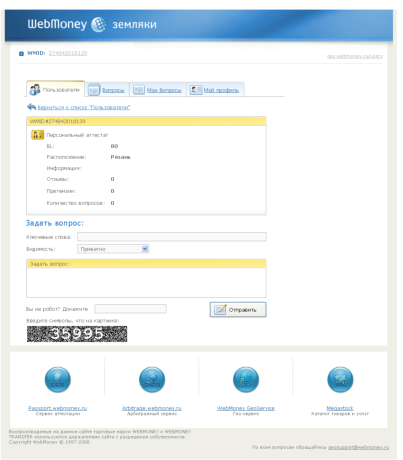The height and width of the screenshot is (460, 403).
Task: Click the Отзывы label
Action: tap(58, 179)
